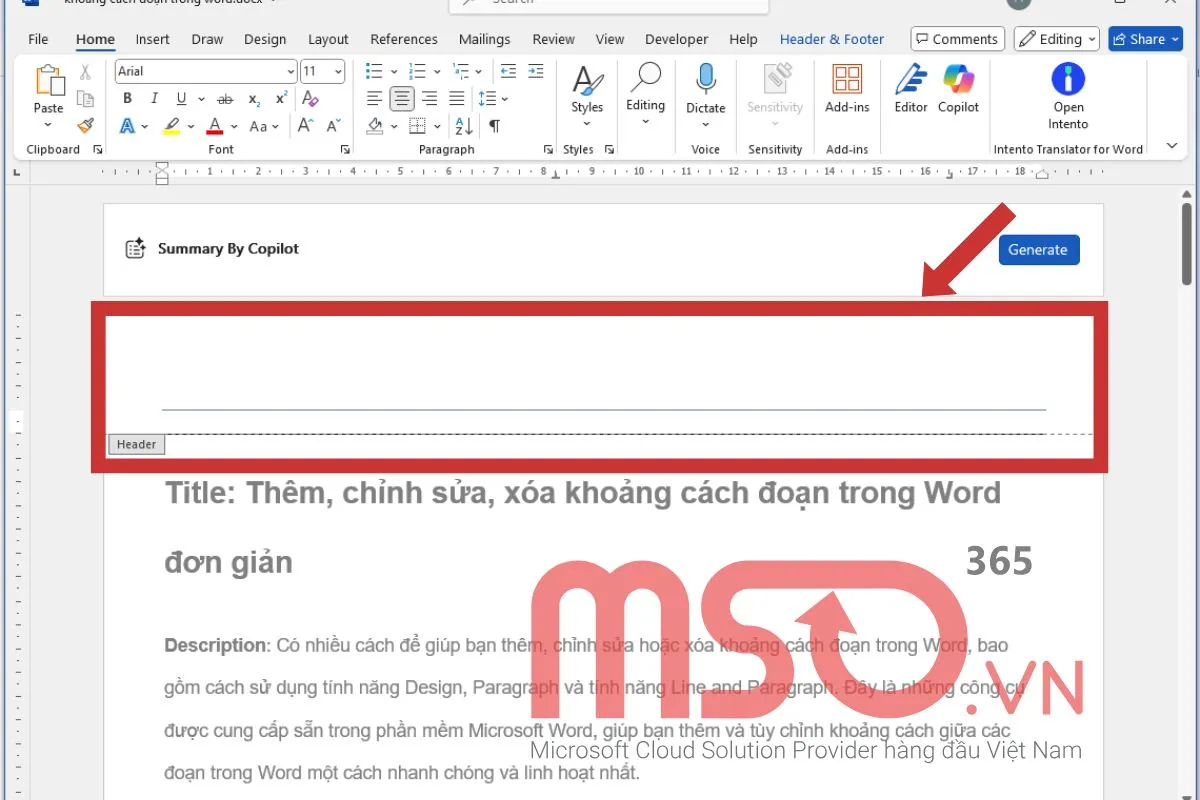Click the blue Generate summary button

1038,250
